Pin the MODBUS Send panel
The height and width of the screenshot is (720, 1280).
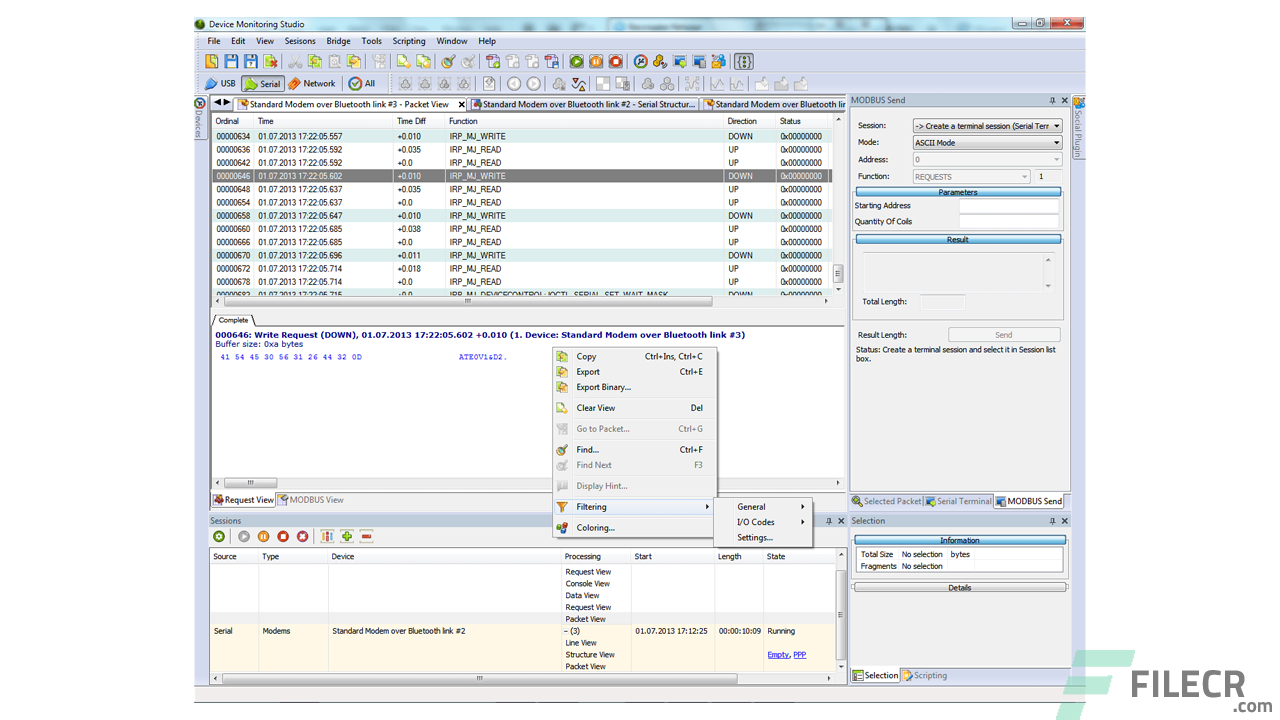[x=1052, y=101]
